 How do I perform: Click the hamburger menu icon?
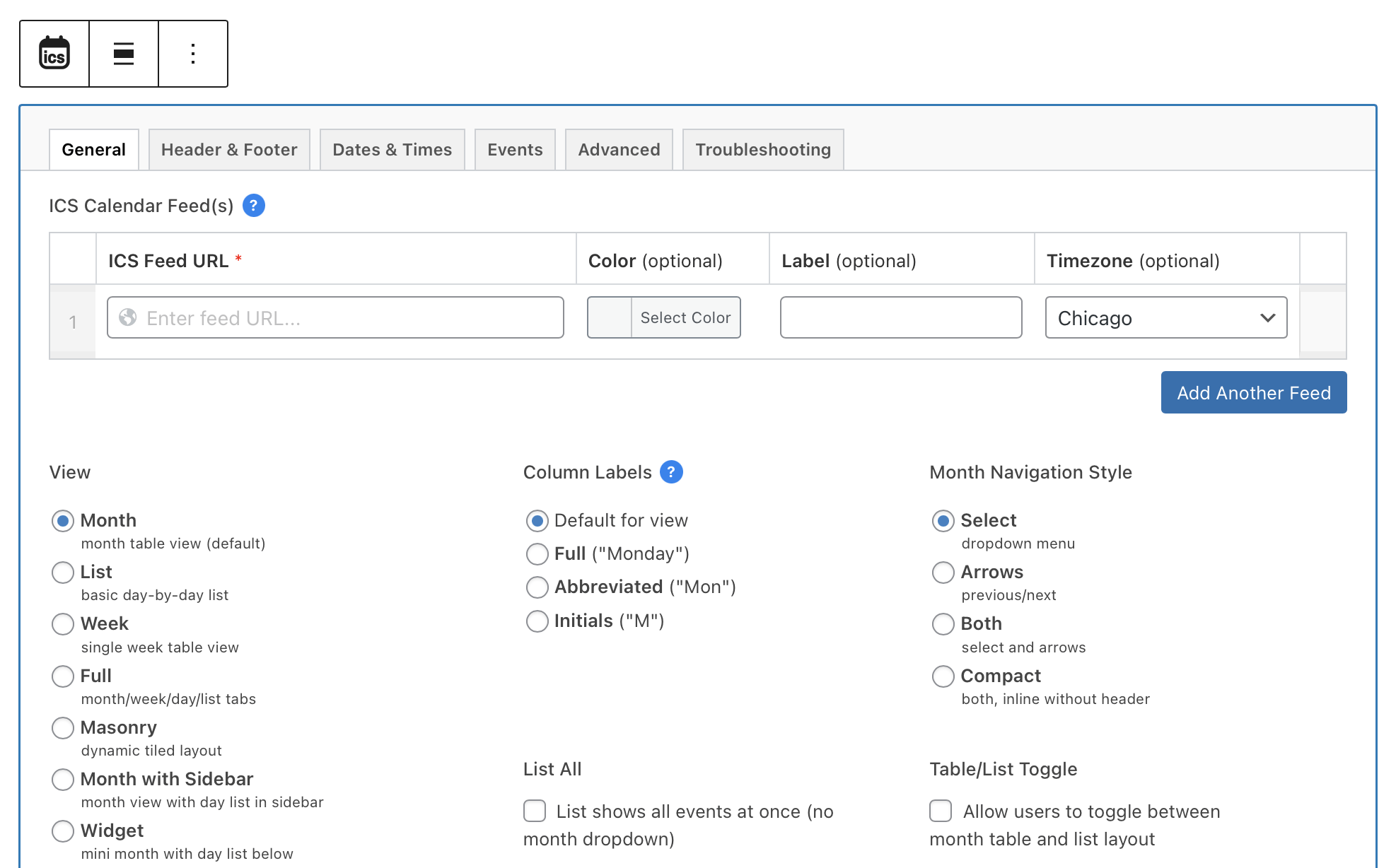pos(123,52)
